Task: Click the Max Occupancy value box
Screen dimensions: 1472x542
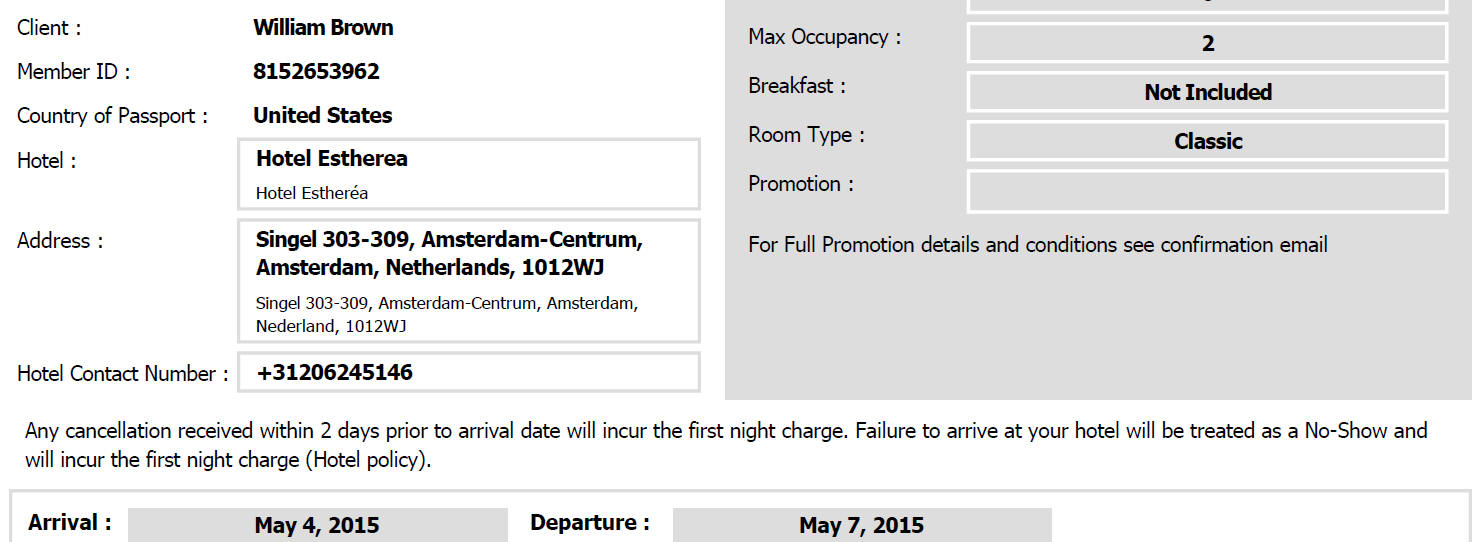Action: (x=1207, y=43)
